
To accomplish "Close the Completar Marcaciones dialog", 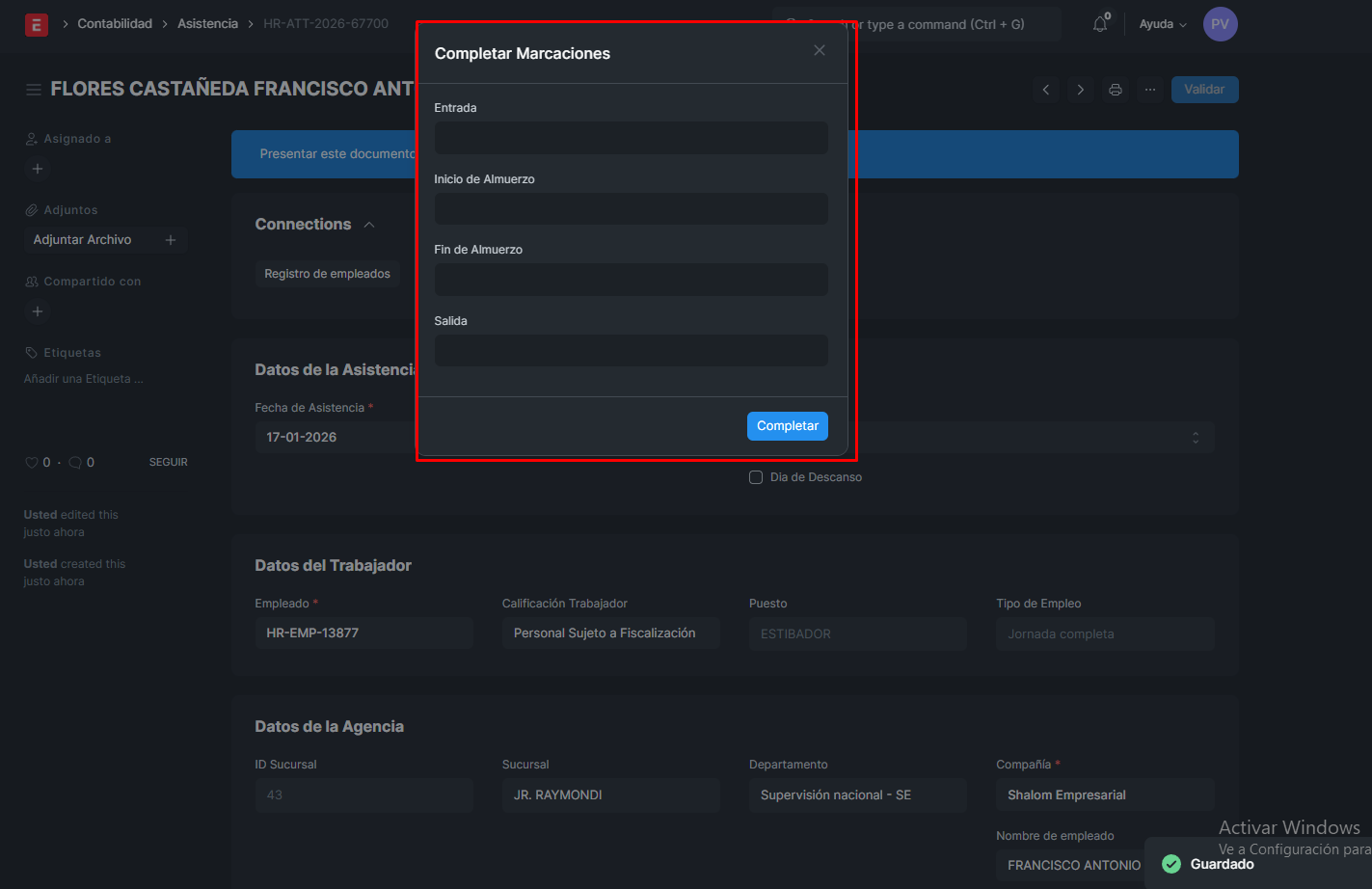I will coord(820,50).
